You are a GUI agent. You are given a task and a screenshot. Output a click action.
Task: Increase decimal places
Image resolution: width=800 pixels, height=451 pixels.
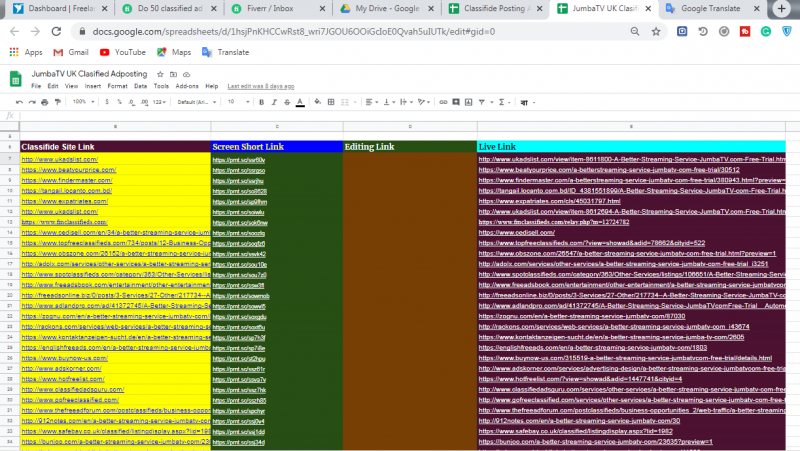(144, 102)
